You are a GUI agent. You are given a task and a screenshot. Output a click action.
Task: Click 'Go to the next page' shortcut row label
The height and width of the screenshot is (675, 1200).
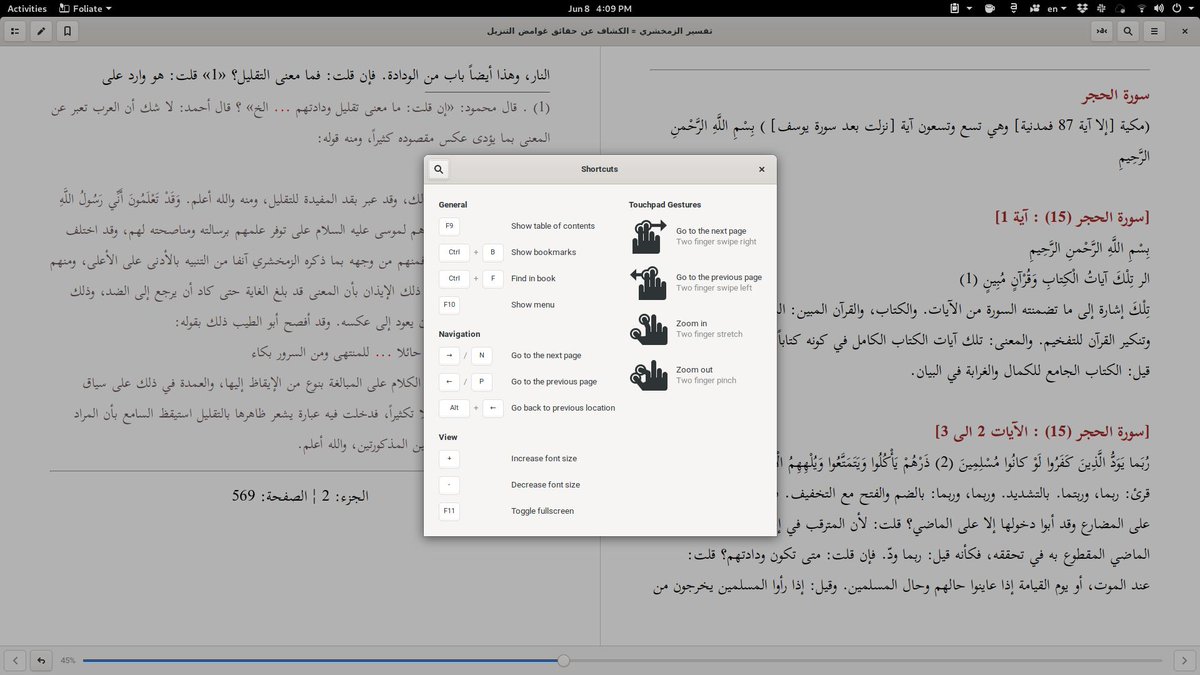546,355
